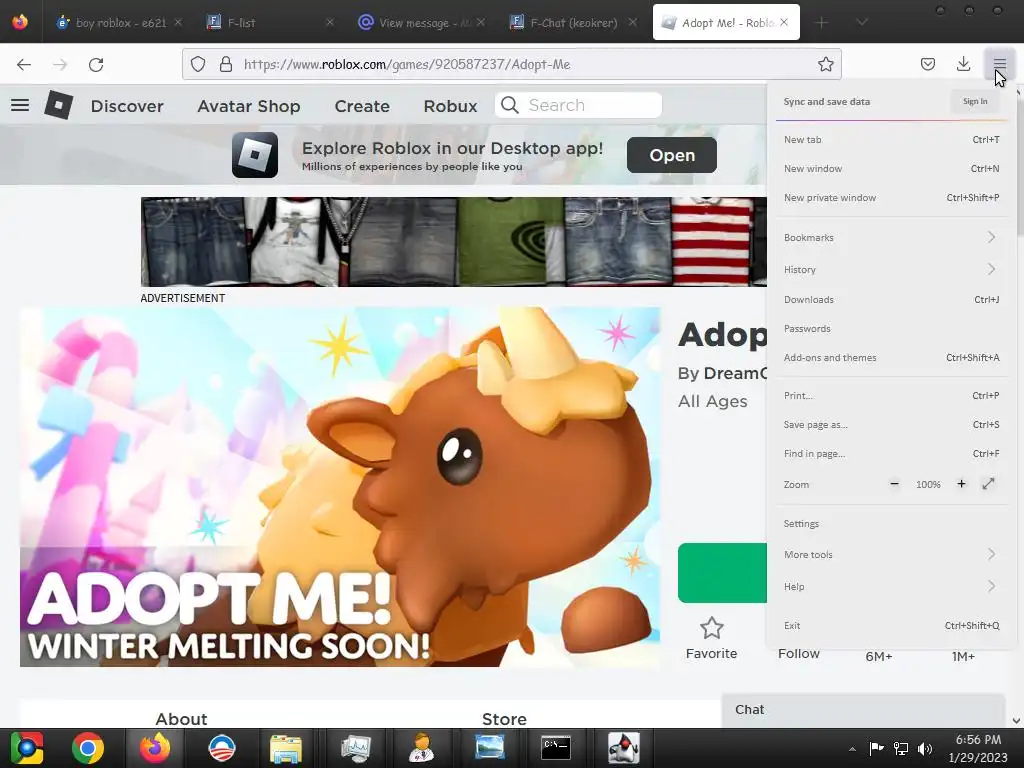1024x768 pixels.
Task: Click the site security padlock icon
Action: tap(226, 64)
